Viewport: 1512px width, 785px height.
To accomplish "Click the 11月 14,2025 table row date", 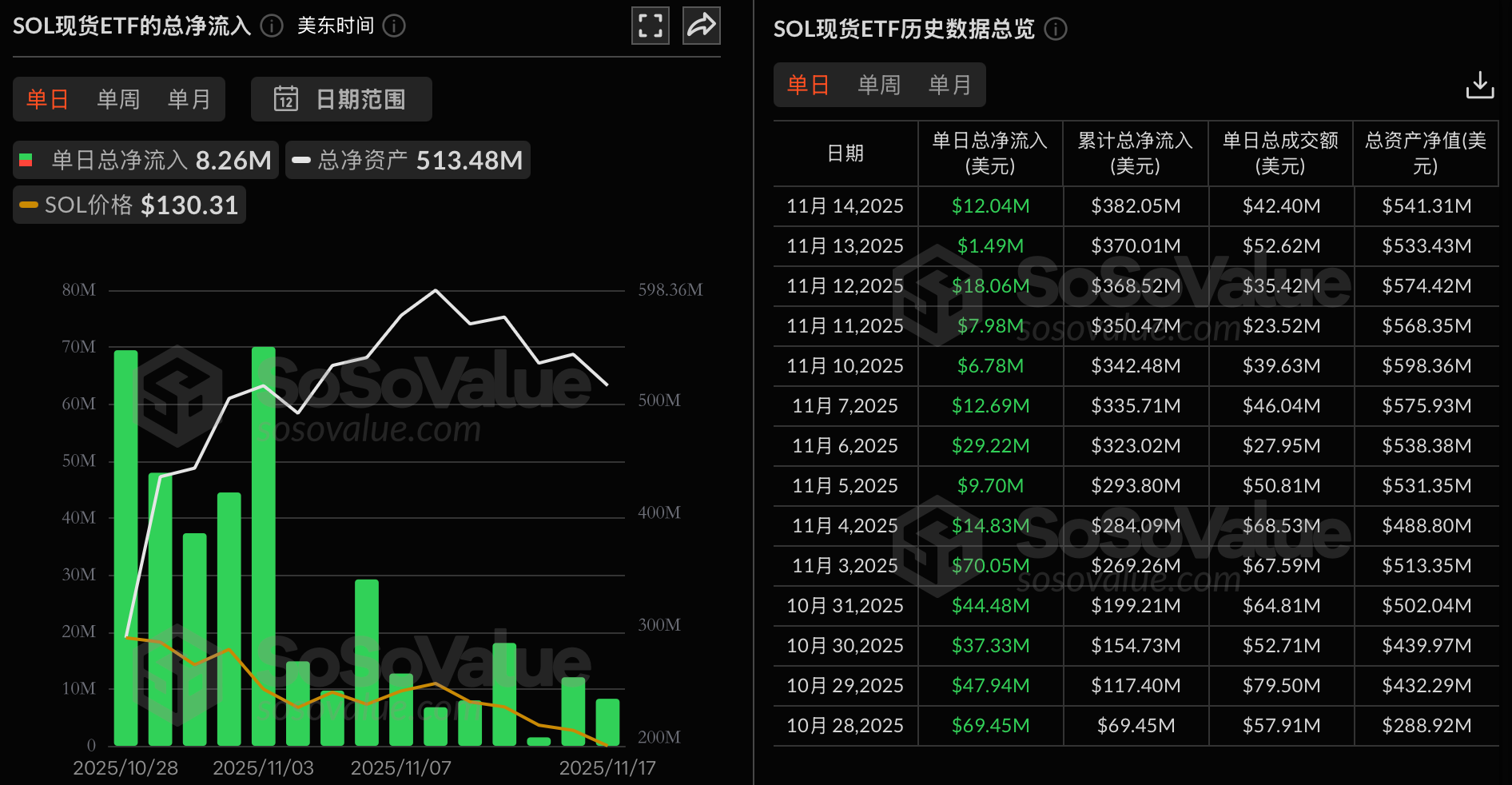I will coord(845,206).
